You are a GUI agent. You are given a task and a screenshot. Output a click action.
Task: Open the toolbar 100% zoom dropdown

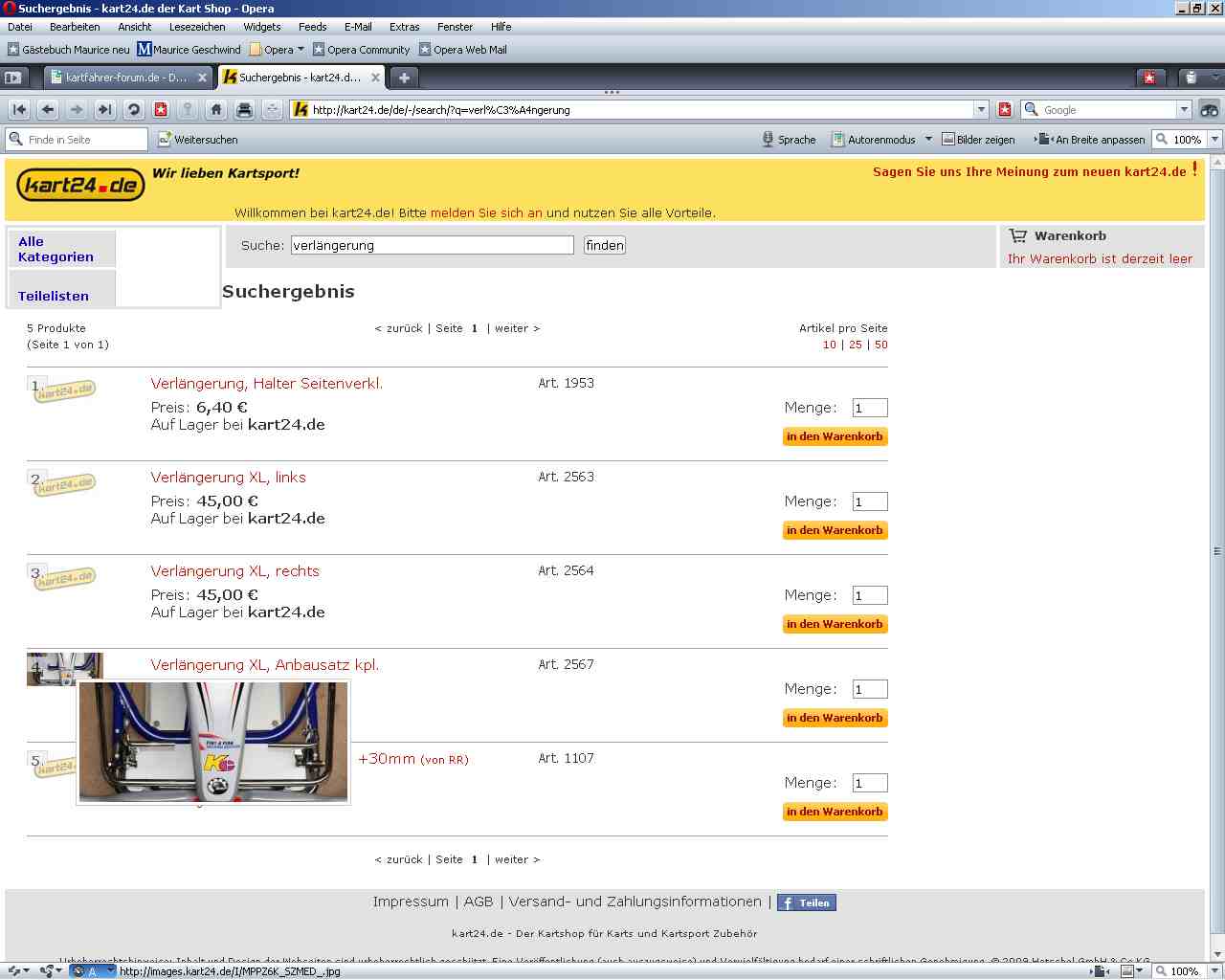(x=1215, y=140)
